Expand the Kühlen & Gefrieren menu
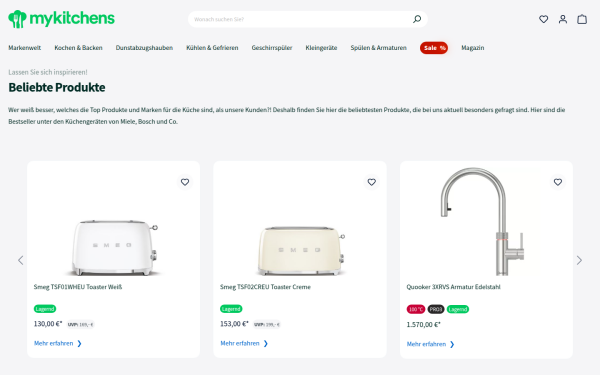The width and height of the screenshot is (600, 375). tap(212, 48)
